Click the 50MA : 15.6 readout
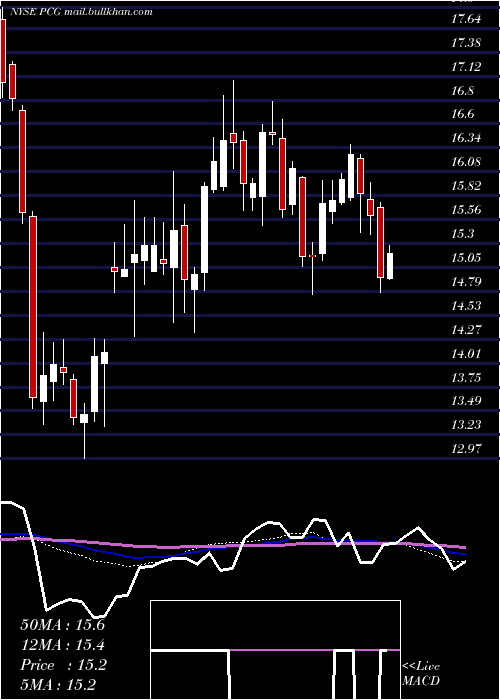The image size is (500, 700). 63,625
